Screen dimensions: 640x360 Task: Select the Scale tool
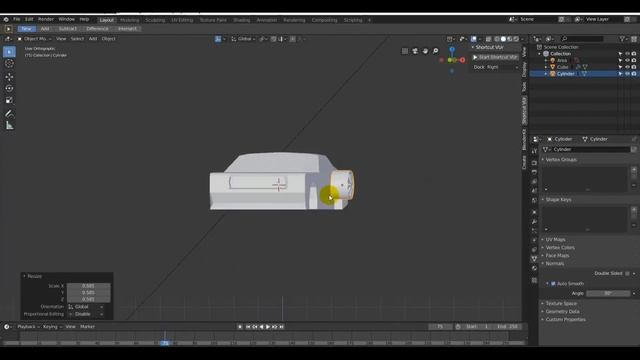[9, 100]
